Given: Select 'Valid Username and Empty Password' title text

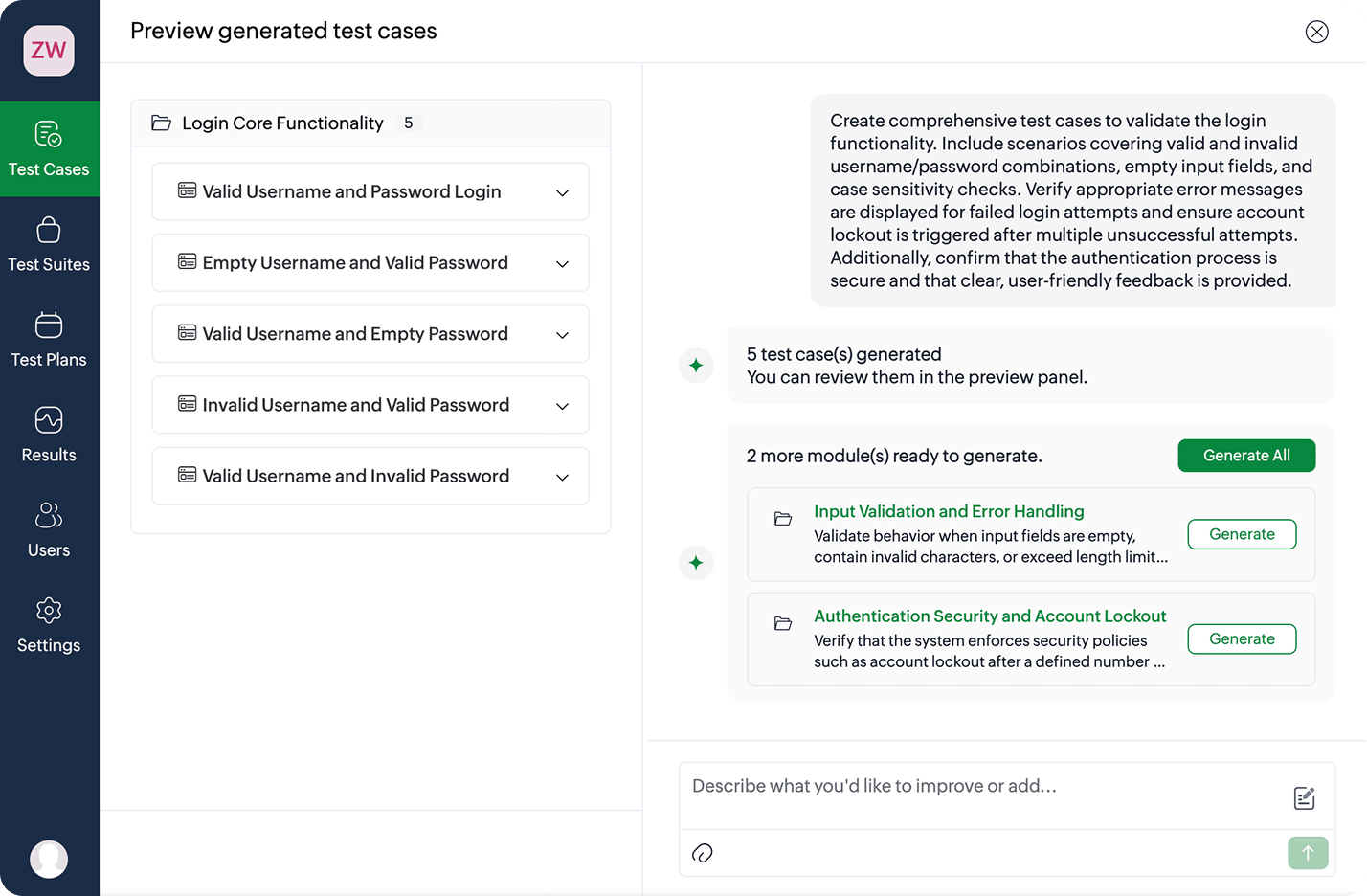Looking at the screenshot, I should click(x=355, y=334).
